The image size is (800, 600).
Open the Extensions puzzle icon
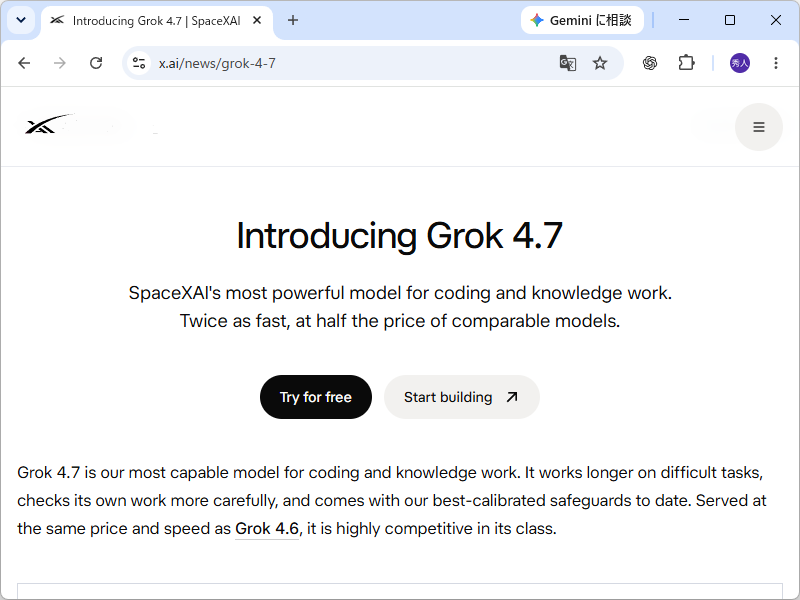pyautogui.click(x=686, y=63)
